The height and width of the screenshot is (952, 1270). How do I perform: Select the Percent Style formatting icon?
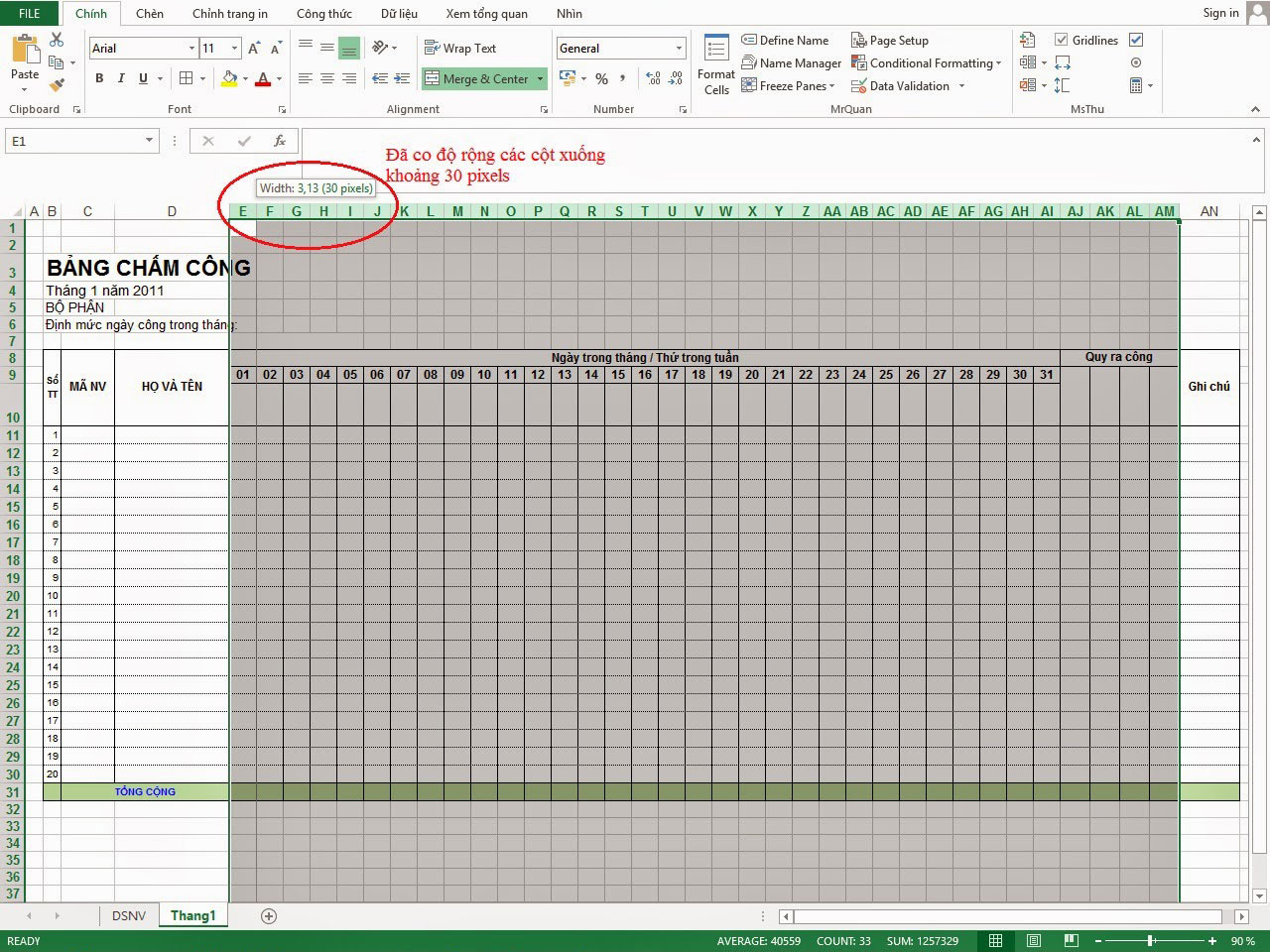(601, 78)
